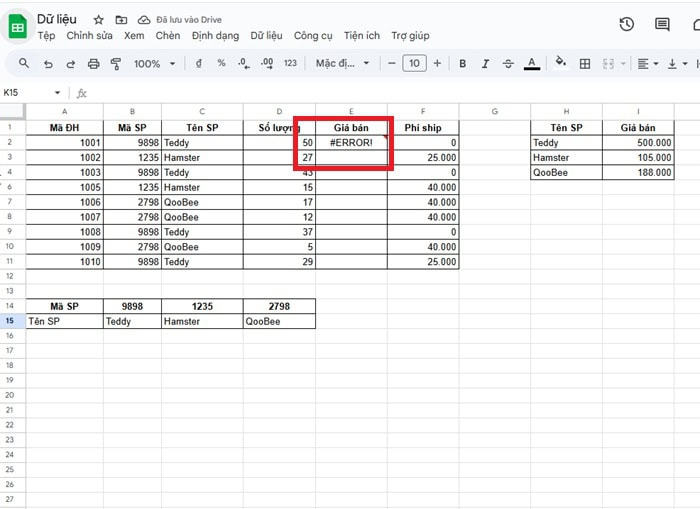The width and height of the screenshot is (700, 509).
Task: Open the Xem menu
Action: point(134,36)
